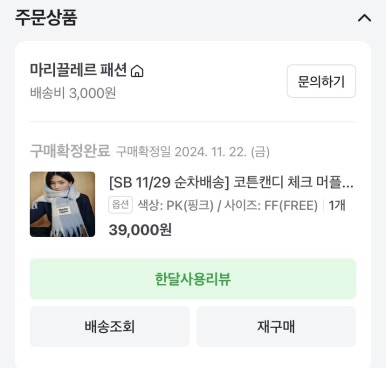Click the 구매확정완료 status label
This screenshot has width=386, height=368.
(70, 151)
